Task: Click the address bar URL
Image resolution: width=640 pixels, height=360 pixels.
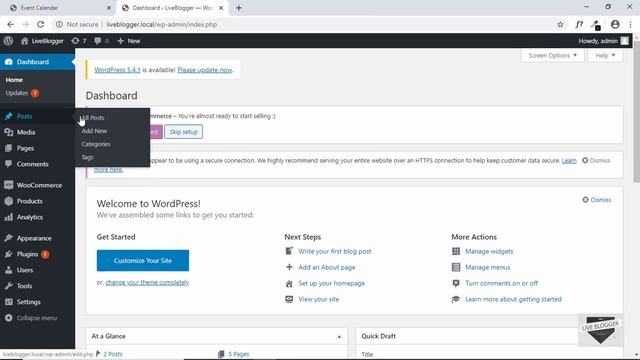Action: 162,24
